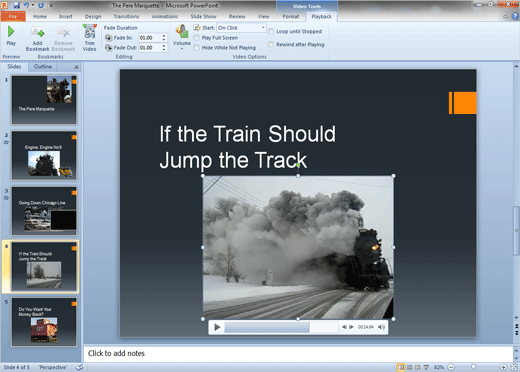Expand the Volume dropdown arrow
This screenshot has width=520, height=372.
tap(182, 49)
